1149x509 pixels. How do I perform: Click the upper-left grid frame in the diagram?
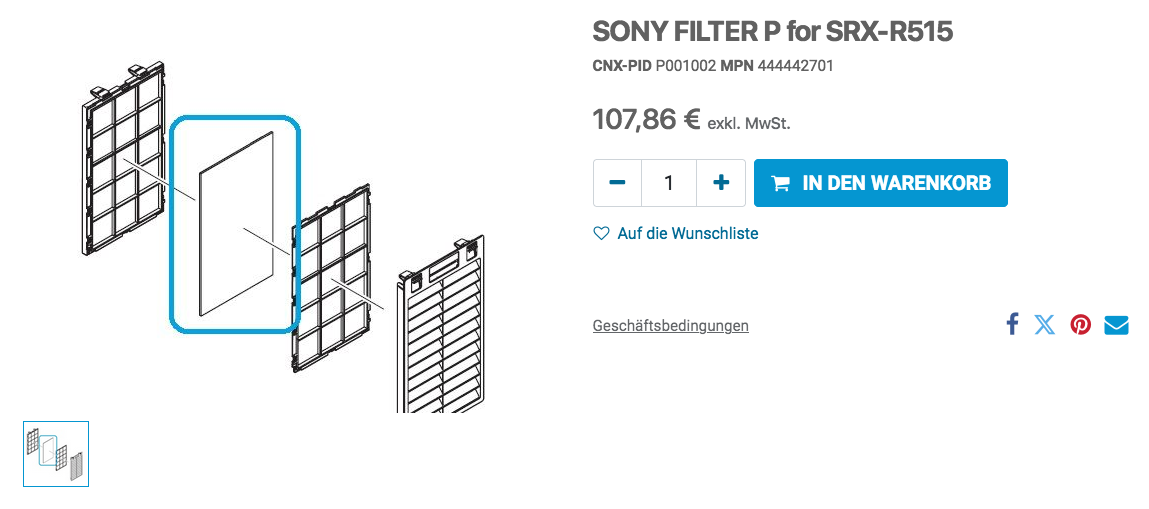point(124,160)
